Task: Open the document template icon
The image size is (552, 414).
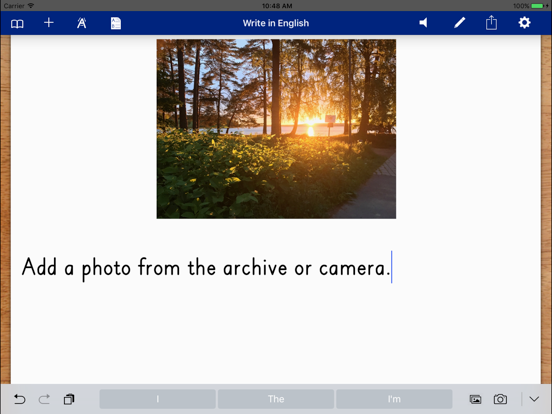Action: point(116,23)
